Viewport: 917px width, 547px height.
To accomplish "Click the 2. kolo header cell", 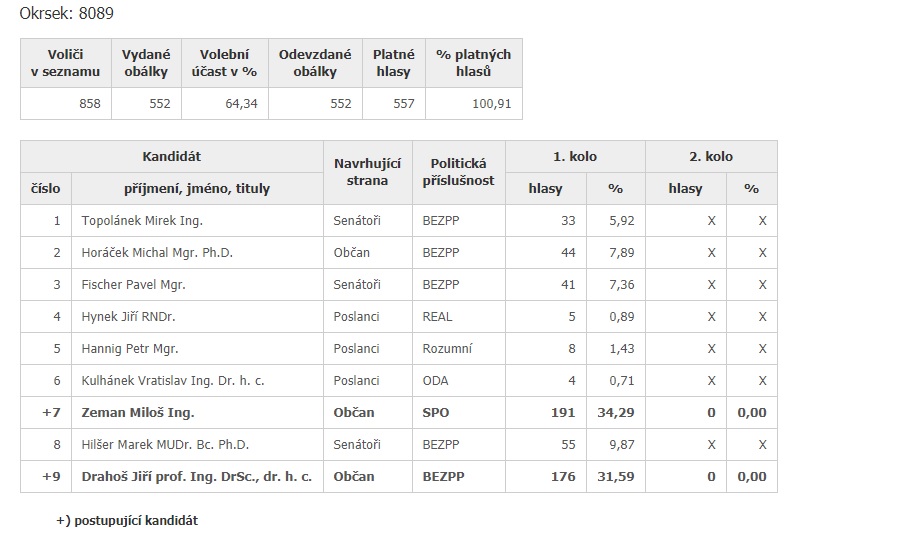I will 711,156.
